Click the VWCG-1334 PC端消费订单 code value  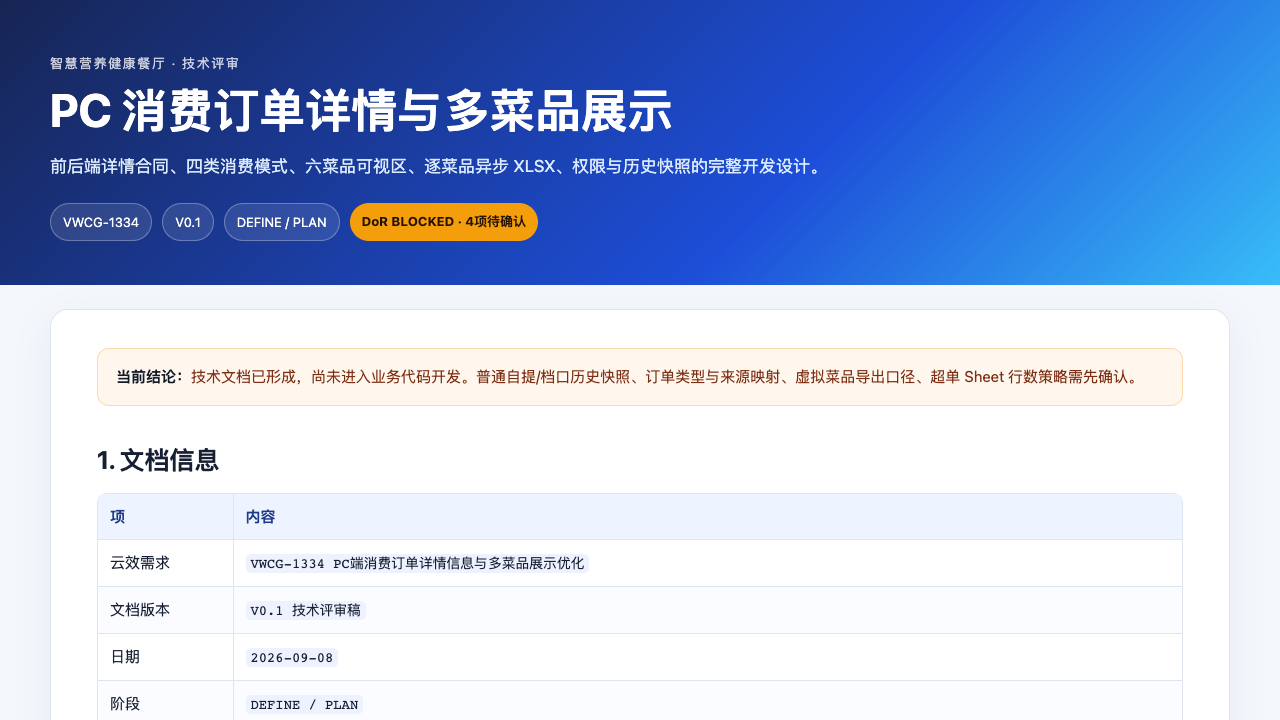click(x=417, y=563)
